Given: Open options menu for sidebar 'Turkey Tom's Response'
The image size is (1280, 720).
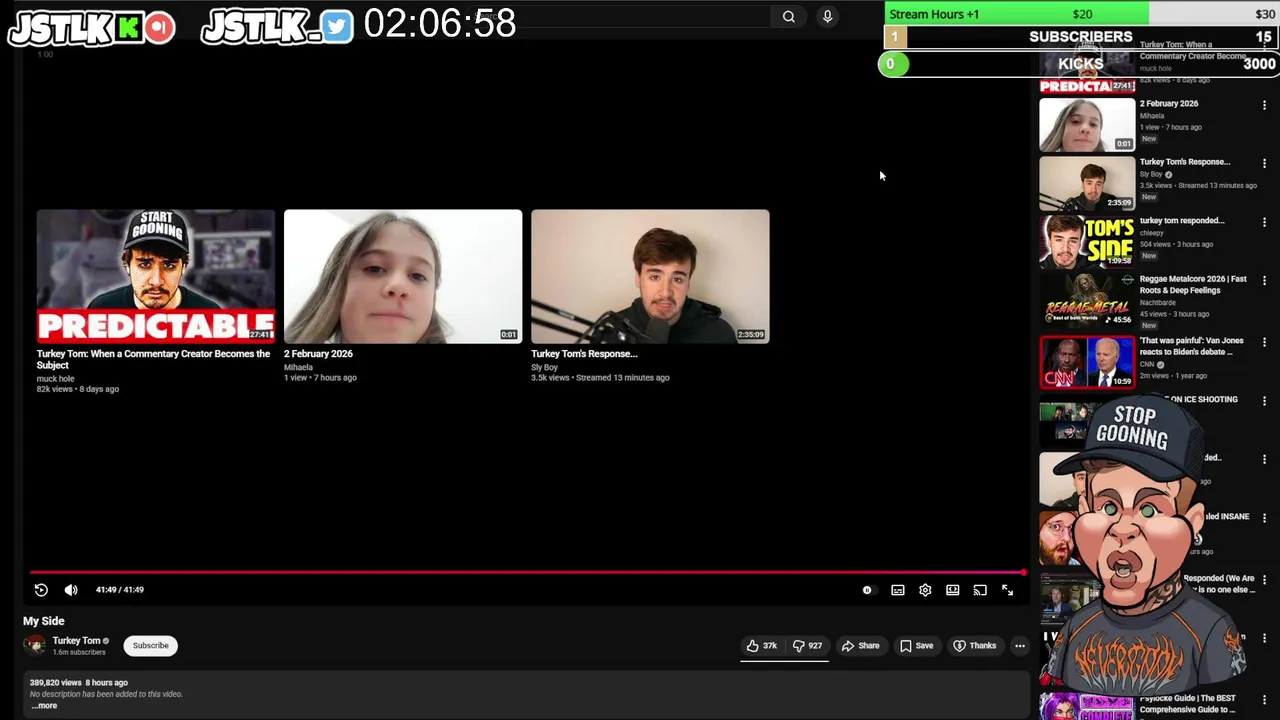Looking at the screenshot, I should (1264, 164).
